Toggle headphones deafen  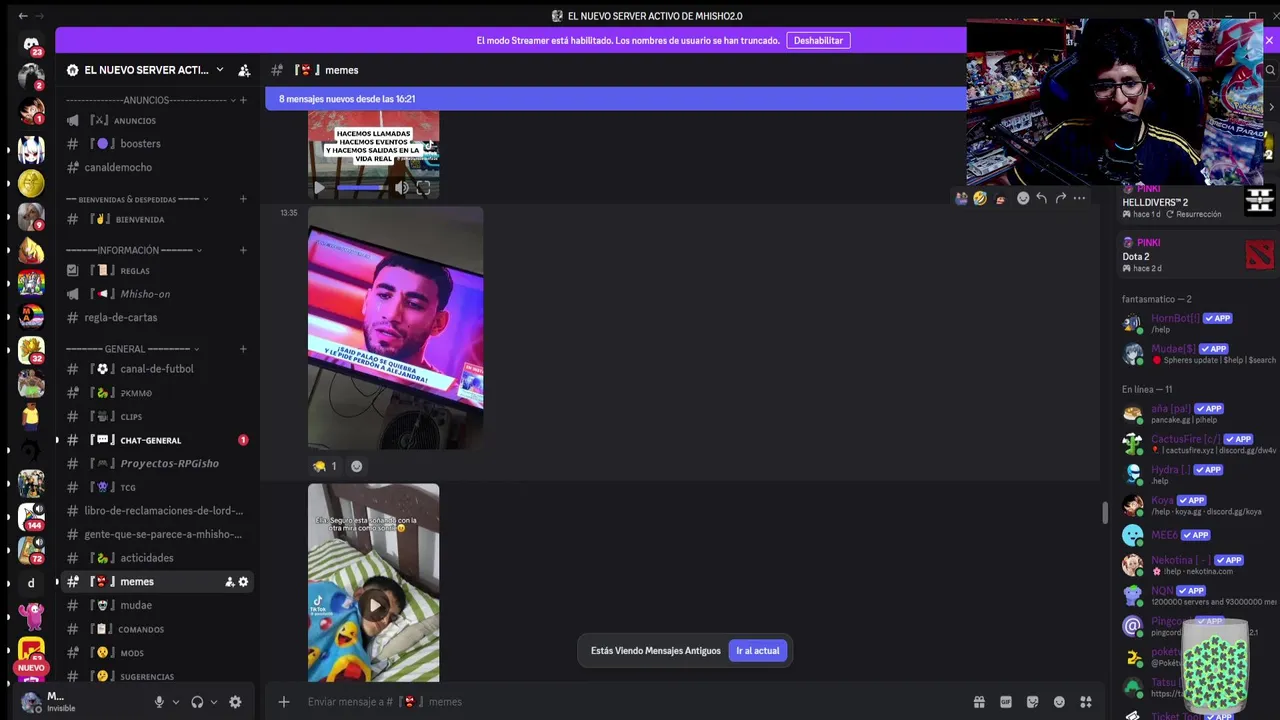(197, 702)
